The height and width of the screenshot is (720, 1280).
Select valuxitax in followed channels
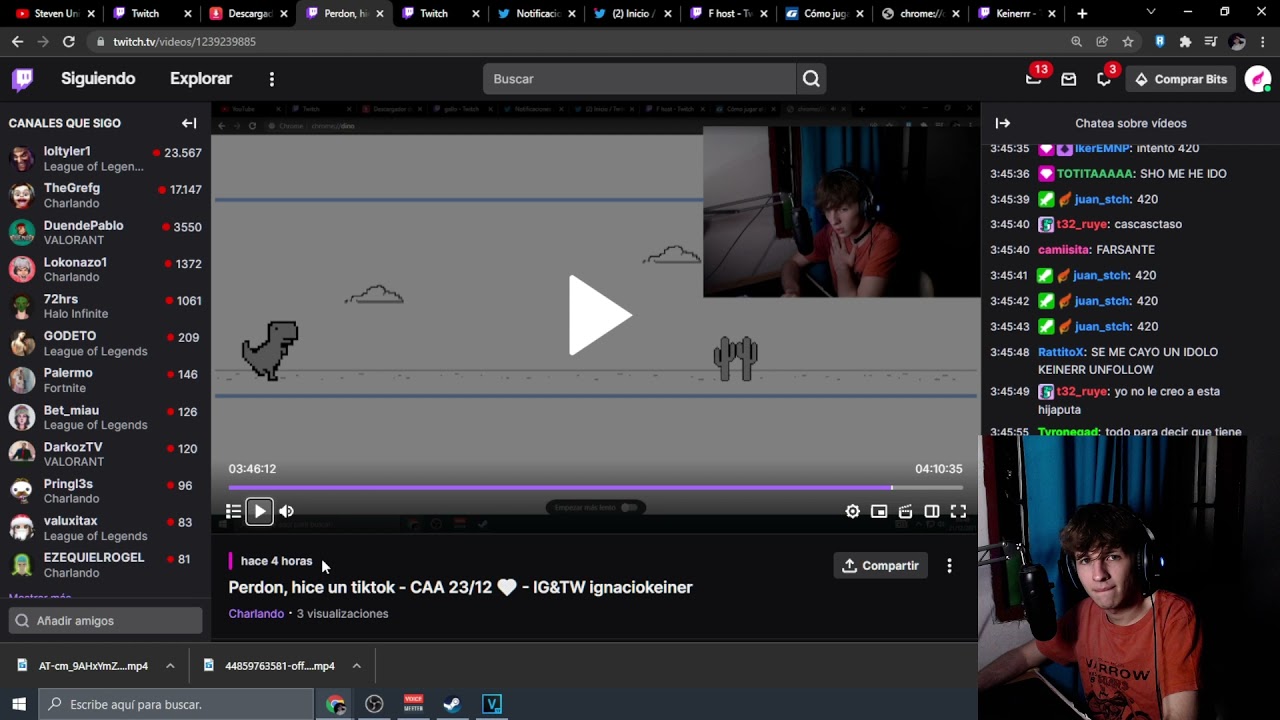(x=105, y=529)
